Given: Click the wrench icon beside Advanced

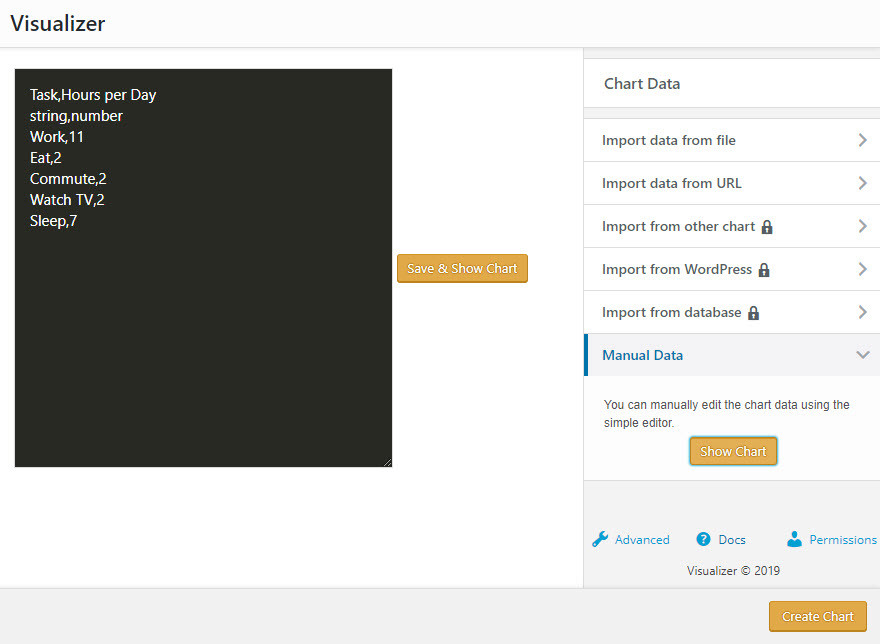Looking at the screenshot, I should (x=600, y=539).
